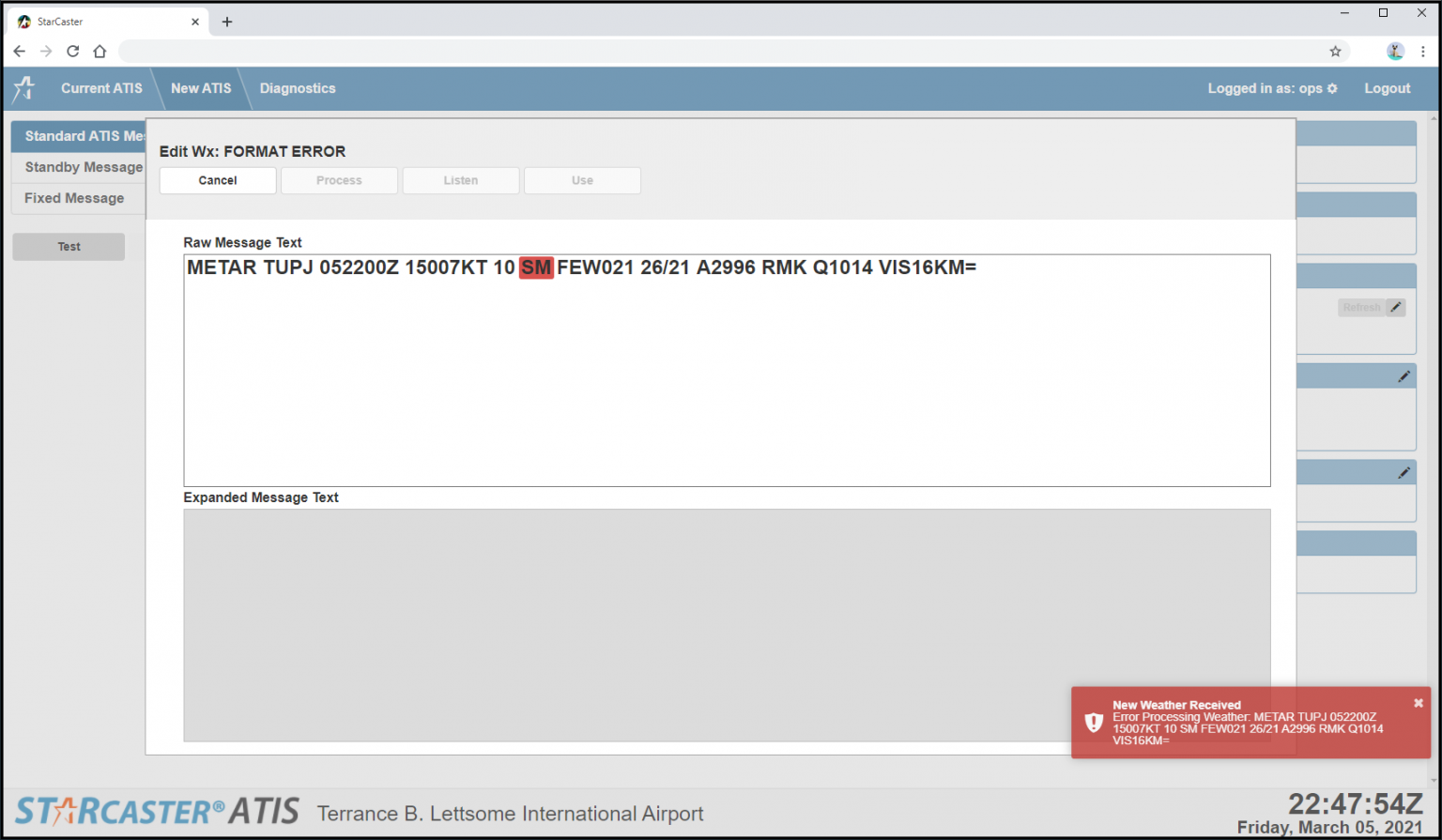Open the browser profile avatar
The width and height of the screenshot is (1442, 840).
(1395, 51)
